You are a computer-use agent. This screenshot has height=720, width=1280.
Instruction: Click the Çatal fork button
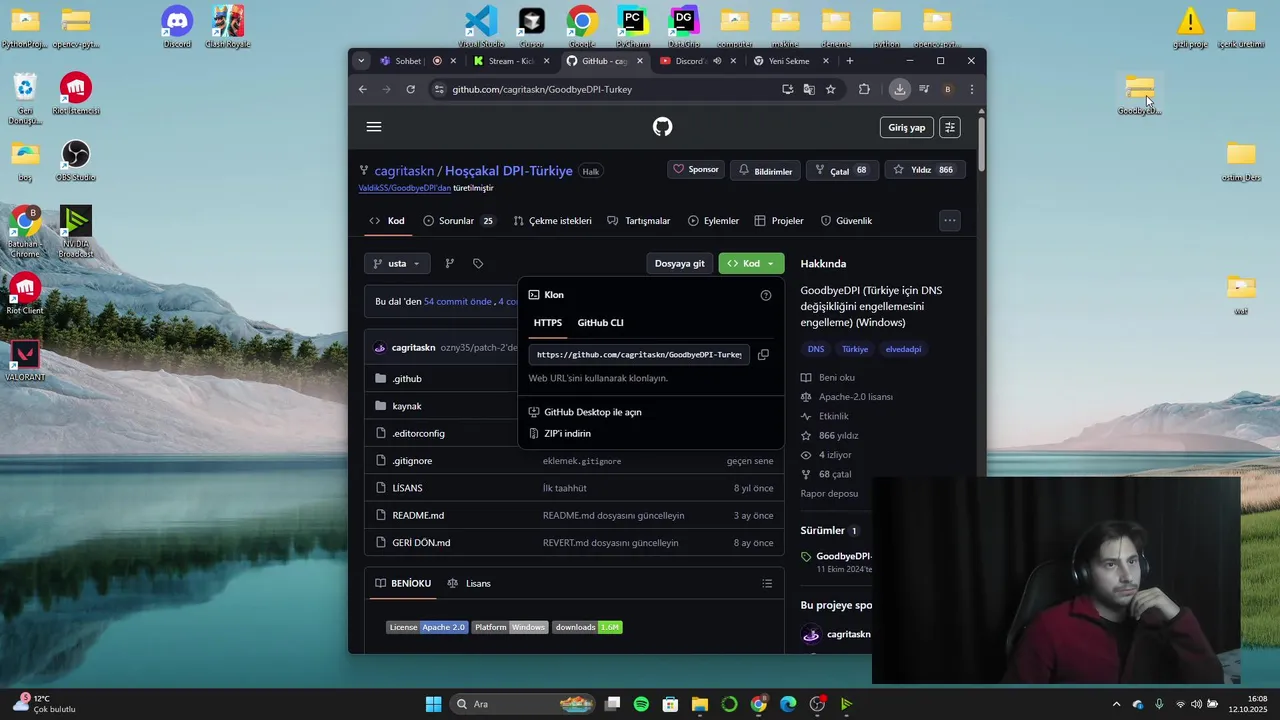tap(842, 171)
